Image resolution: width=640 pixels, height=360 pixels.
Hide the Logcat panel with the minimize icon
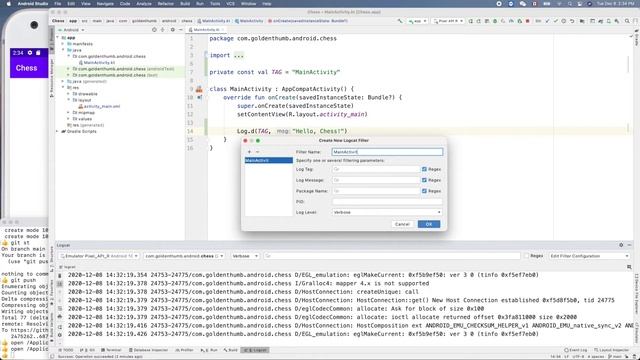629,245
